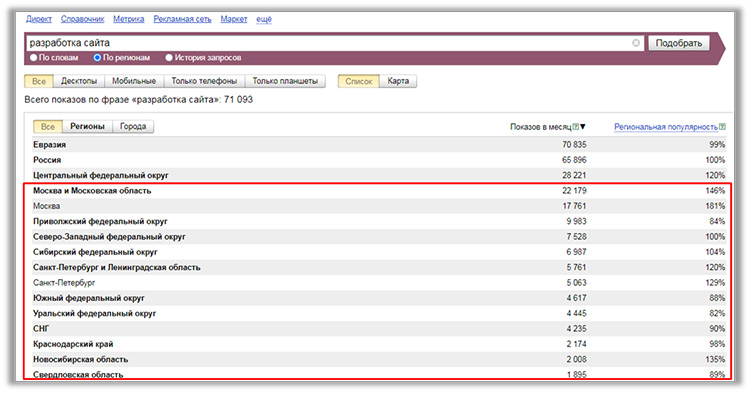Viewport: 750px width, 393px height.
Task: Select the По регионам radio button
Action: coord(97,57)
